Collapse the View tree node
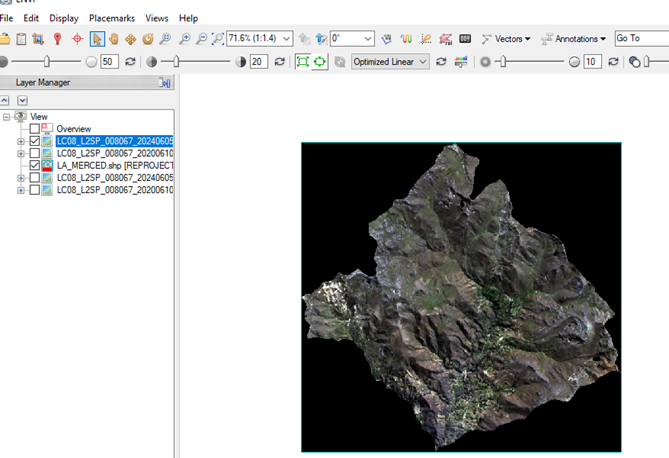 click(x=6, y=117)
